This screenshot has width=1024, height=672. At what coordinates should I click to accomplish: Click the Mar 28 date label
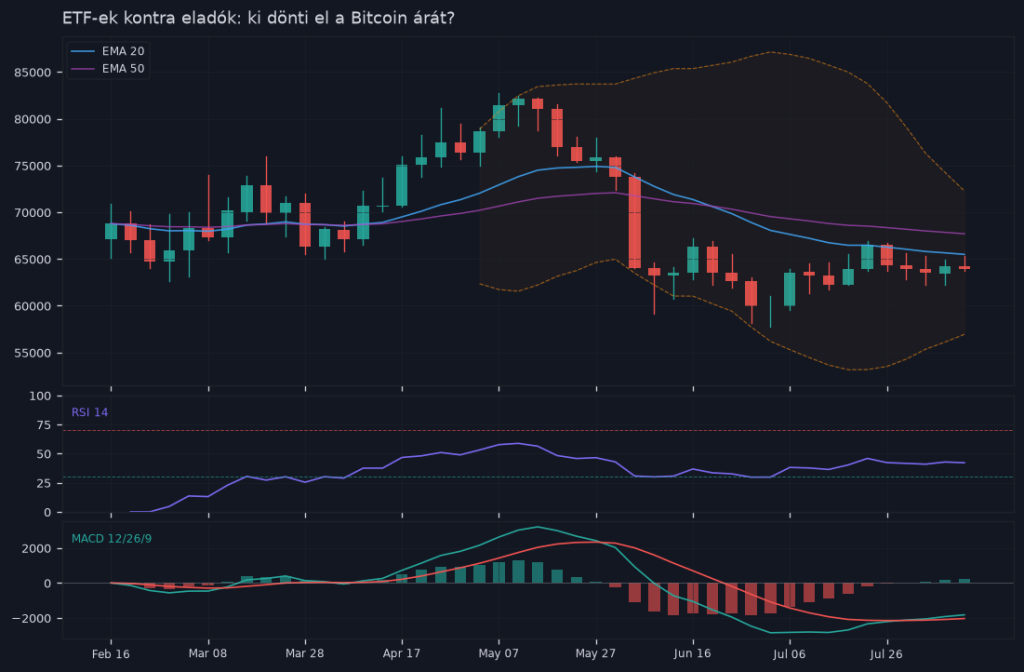coord(305,654)
